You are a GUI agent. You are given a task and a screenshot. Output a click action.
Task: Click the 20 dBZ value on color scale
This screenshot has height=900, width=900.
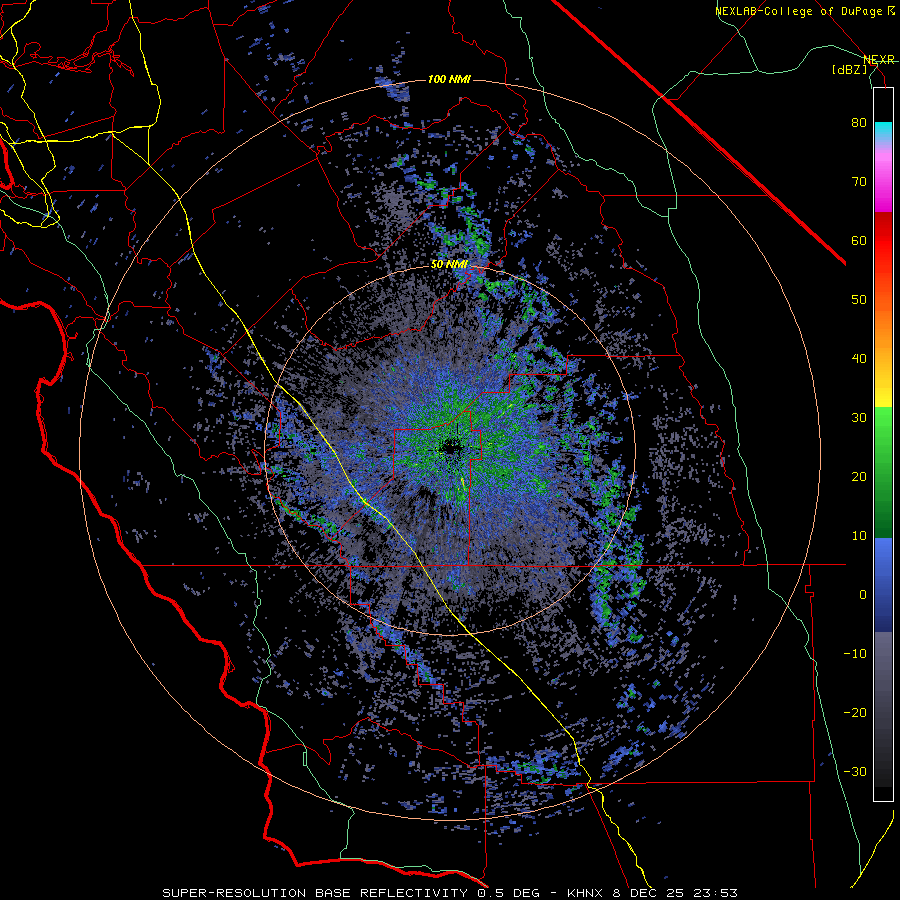coord(859,477)
